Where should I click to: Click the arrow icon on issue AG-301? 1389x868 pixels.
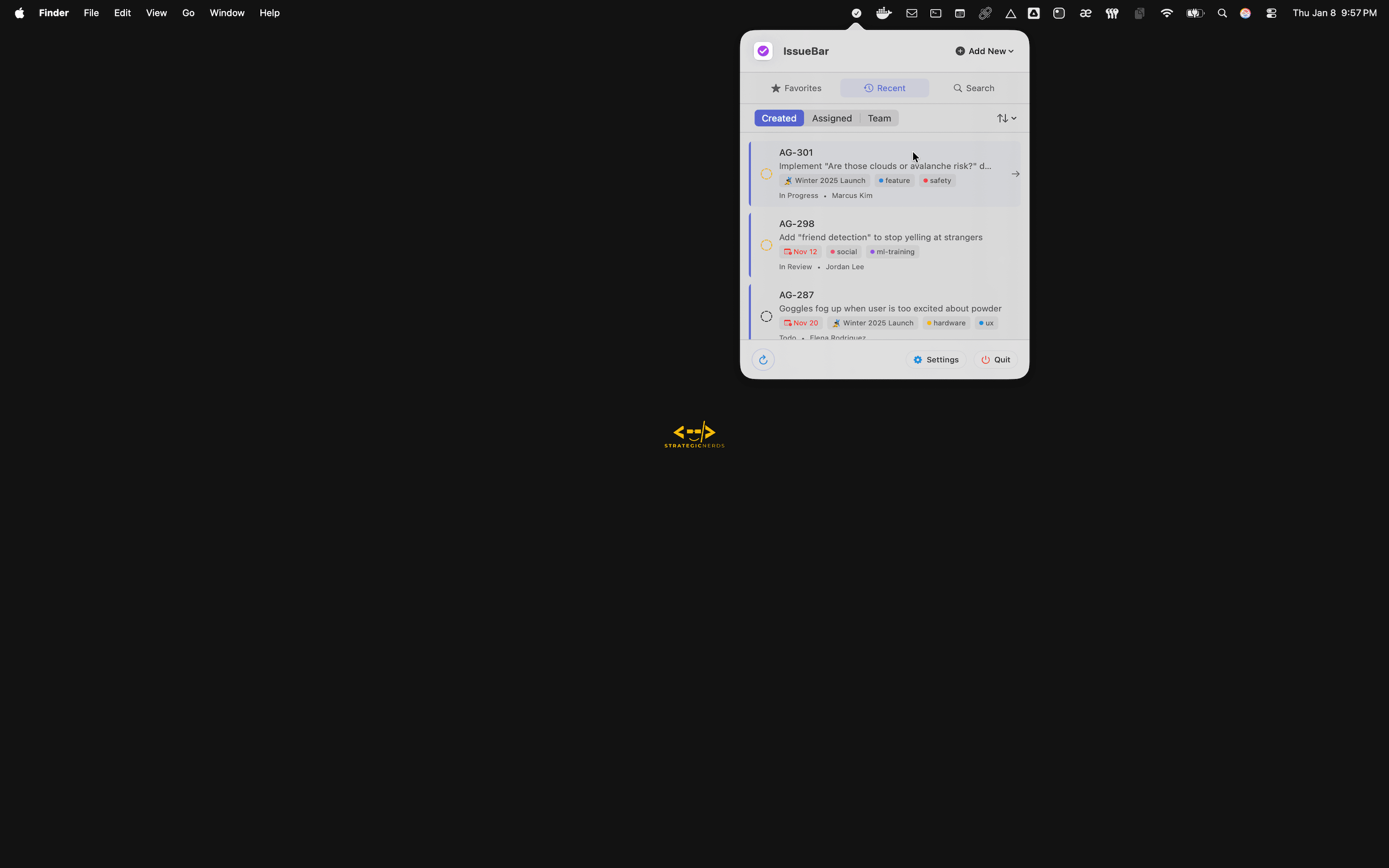click(1015, 174)
